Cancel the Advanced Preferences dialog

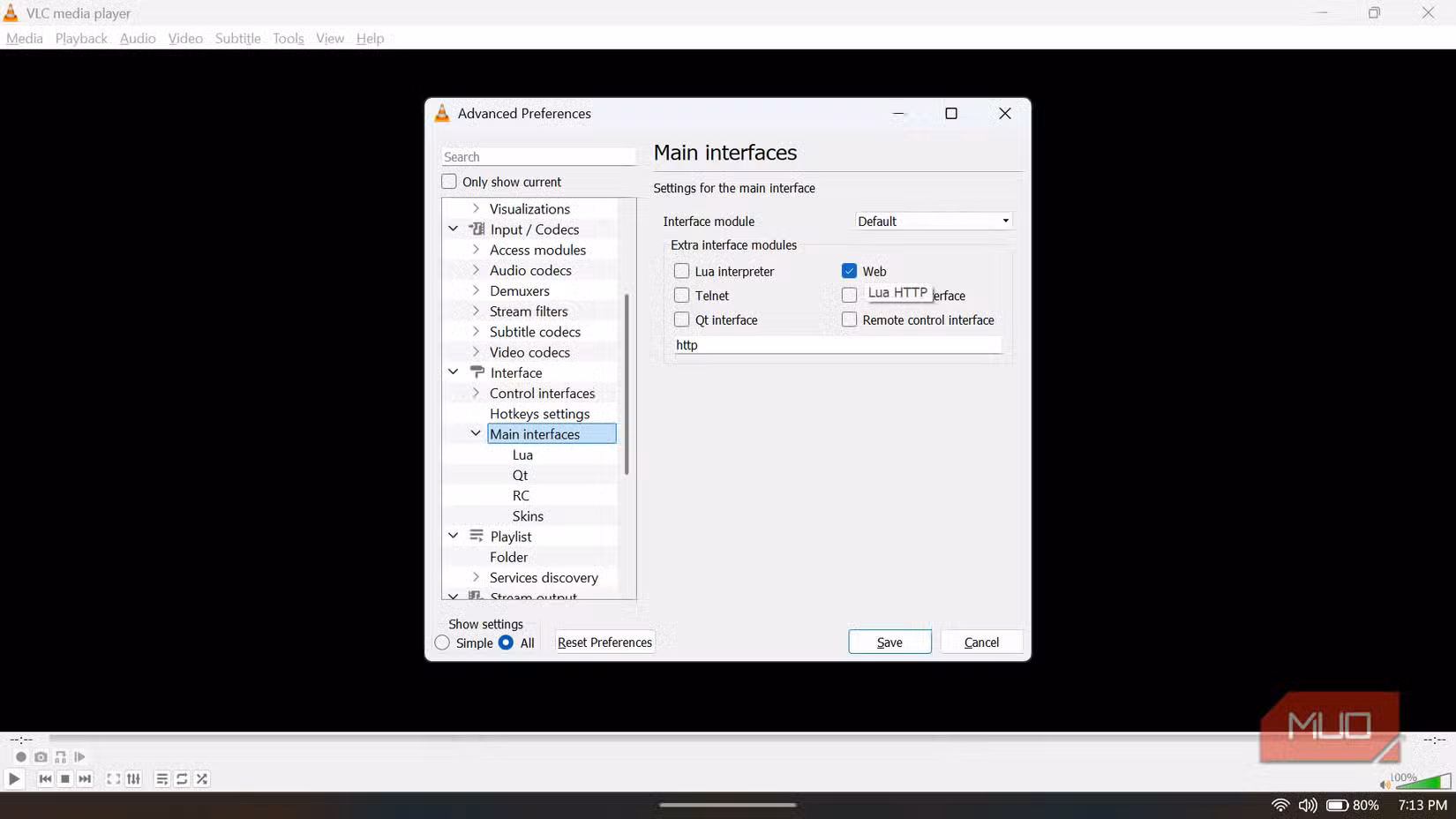click(981, 642)
